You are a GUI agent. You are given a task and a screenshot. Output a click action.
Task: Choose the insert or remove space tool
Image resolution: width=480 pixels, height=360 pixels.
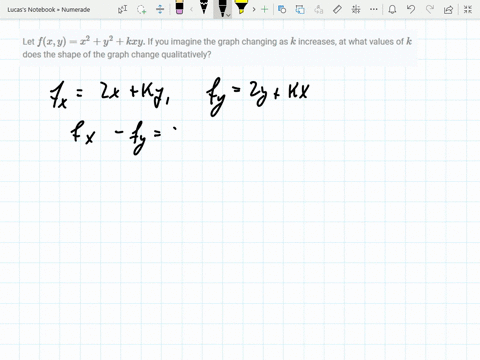pyautogui.click(x=160, y=9)
